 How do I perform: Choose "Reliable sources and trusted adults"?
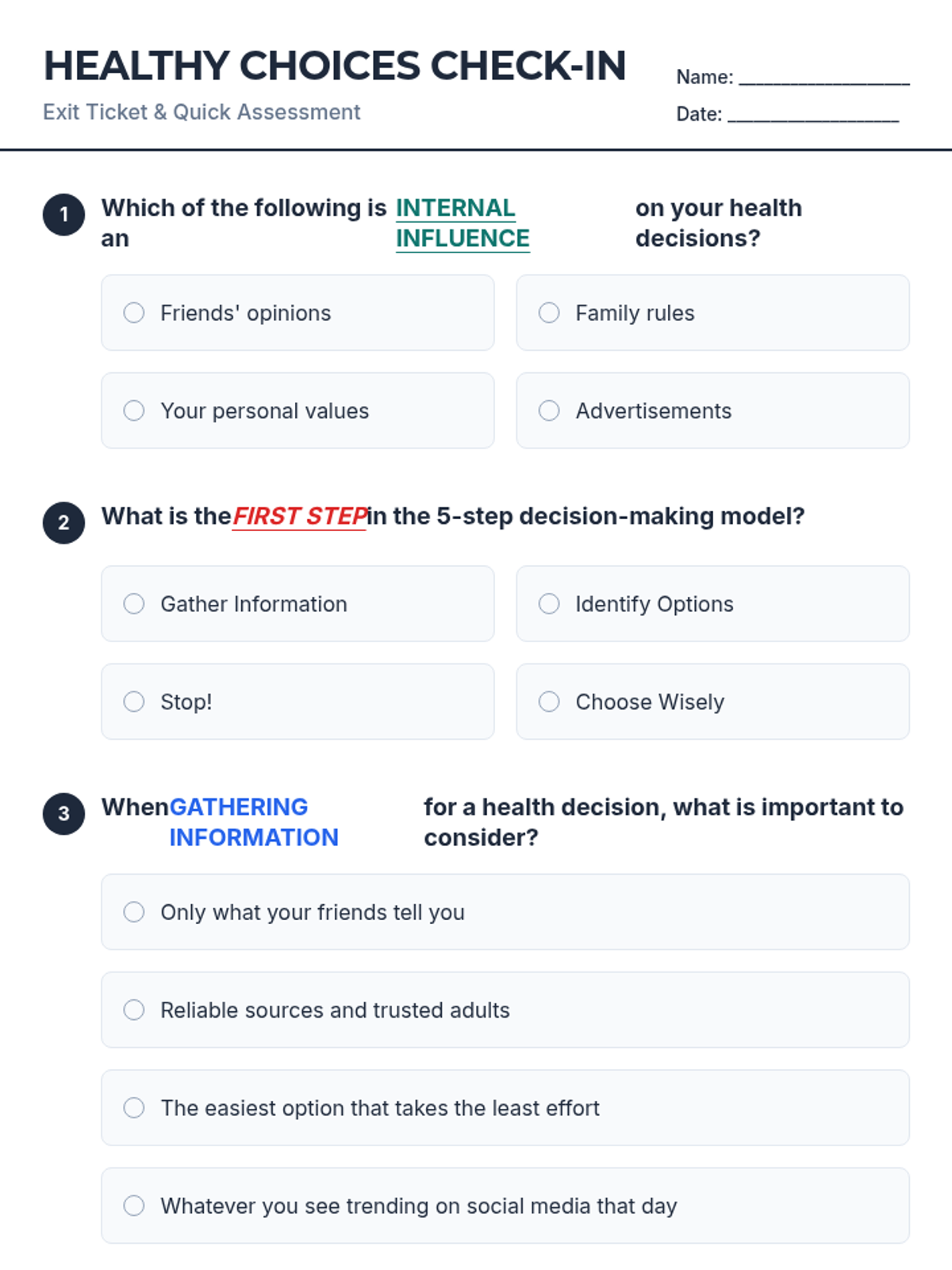coord(134,1010)
